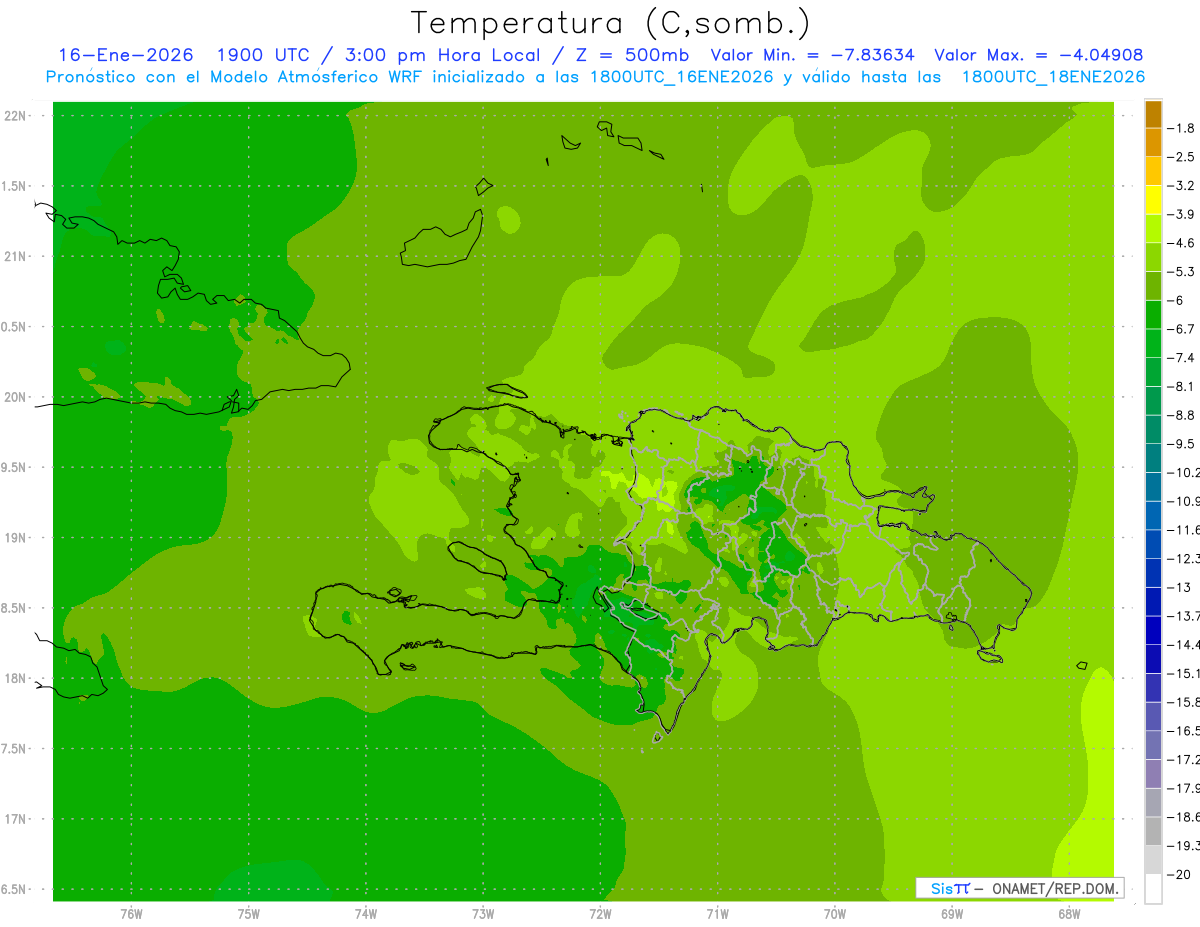1200x927 pixels.
Task: Pick the lime swatch between -3.9 and -4.6
Action: tap(1153, 229)
